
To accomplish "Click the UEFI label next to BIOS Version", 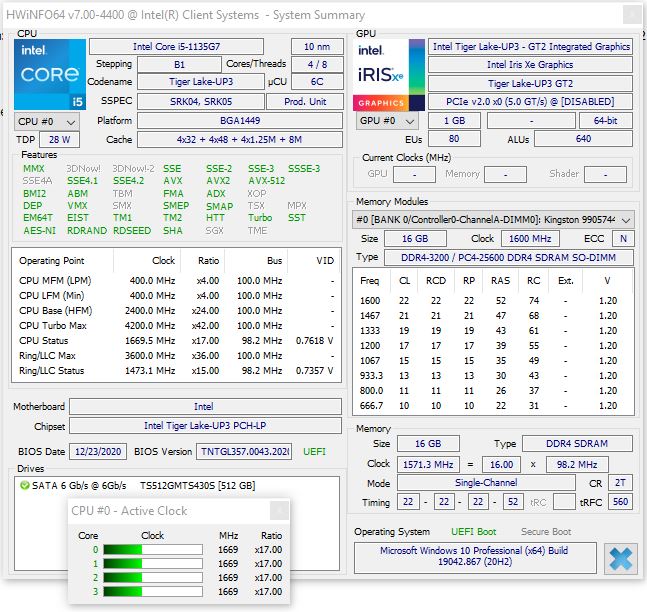I will tap(314, 451).
